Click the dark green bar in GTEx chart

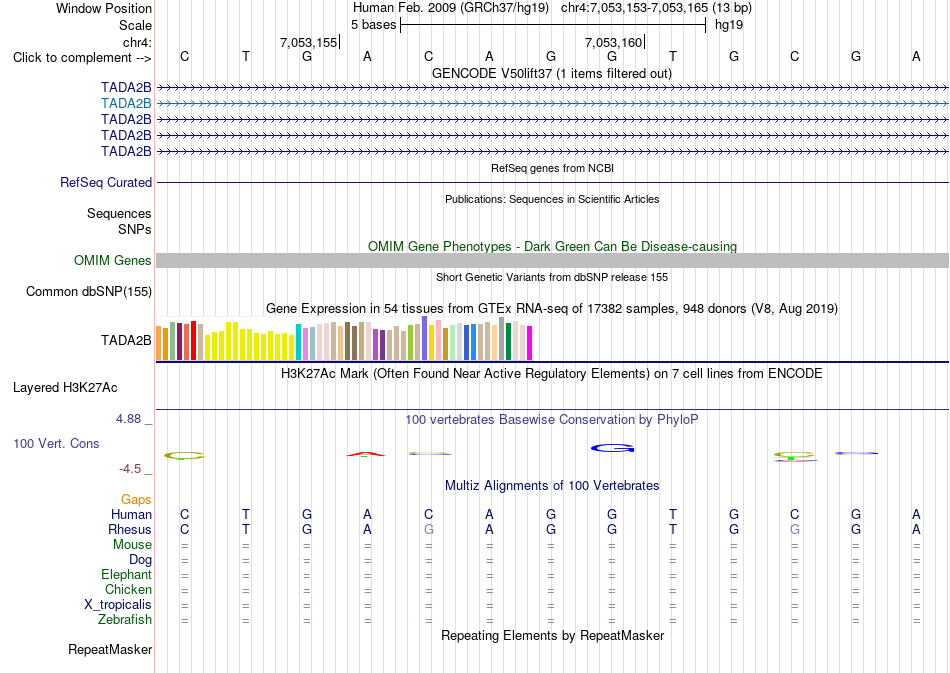508,342
